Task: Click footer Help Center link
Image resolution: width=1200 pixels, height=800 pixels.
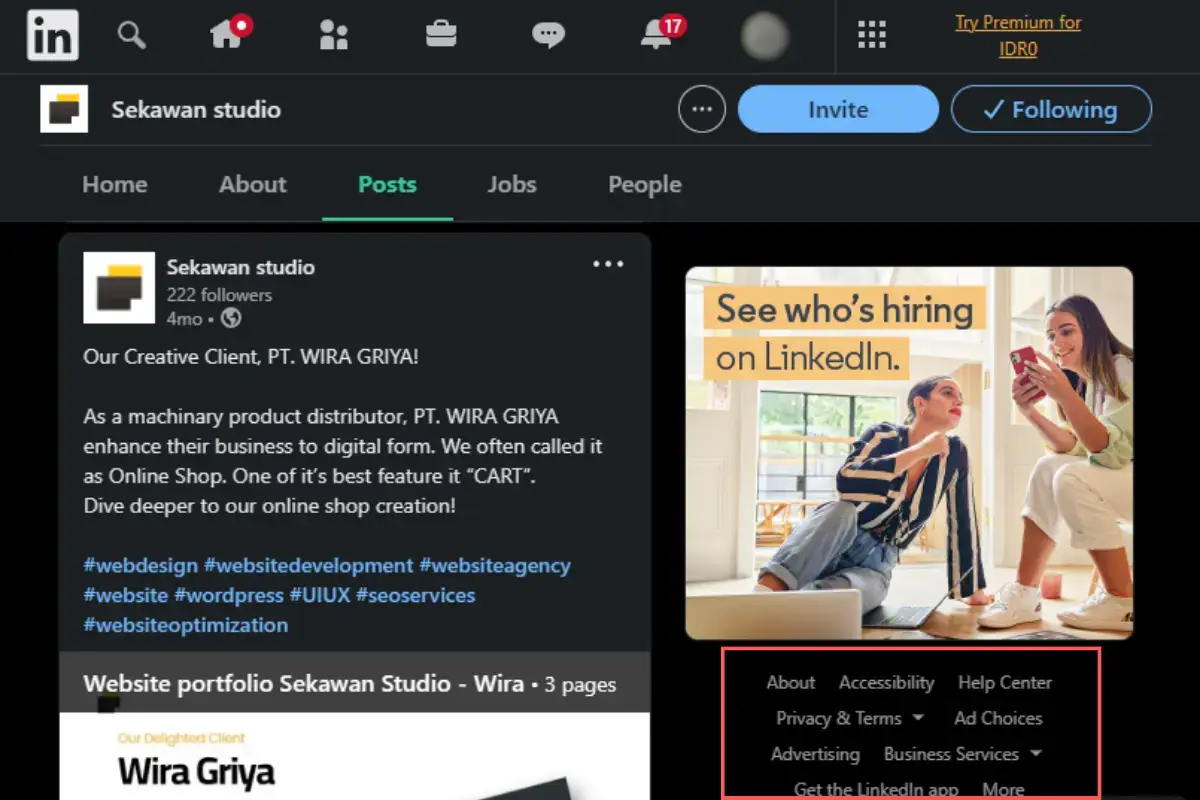Action: [x=1005, y=683]
